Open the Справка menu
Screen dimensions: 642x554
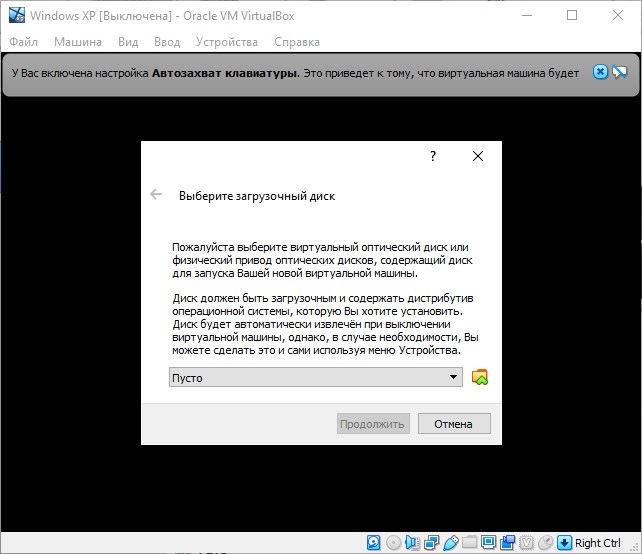point(296,42)
